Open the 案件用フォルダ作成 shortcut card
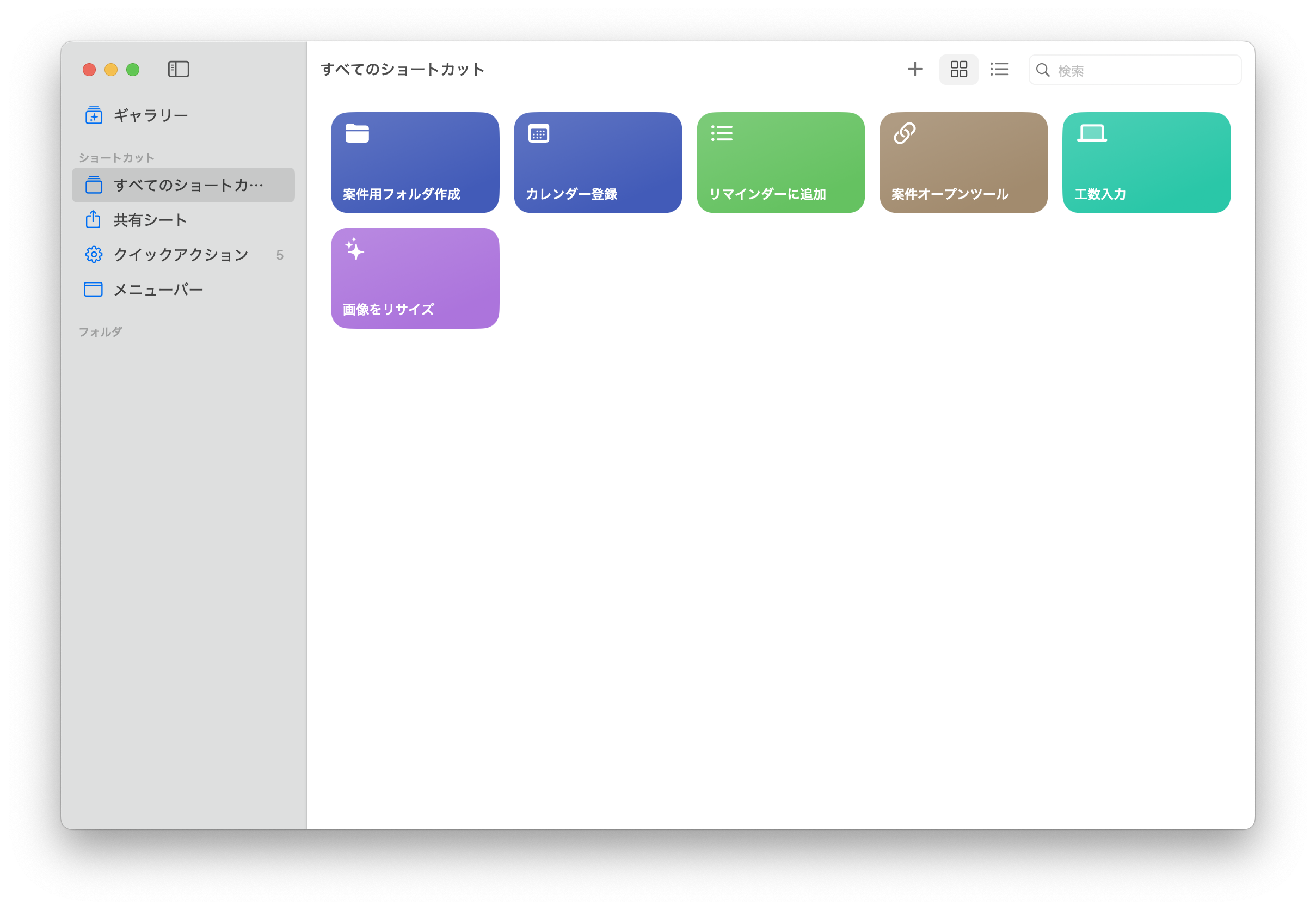The image size is (1316, 910). pyautogui.click(x=415, y=163)
